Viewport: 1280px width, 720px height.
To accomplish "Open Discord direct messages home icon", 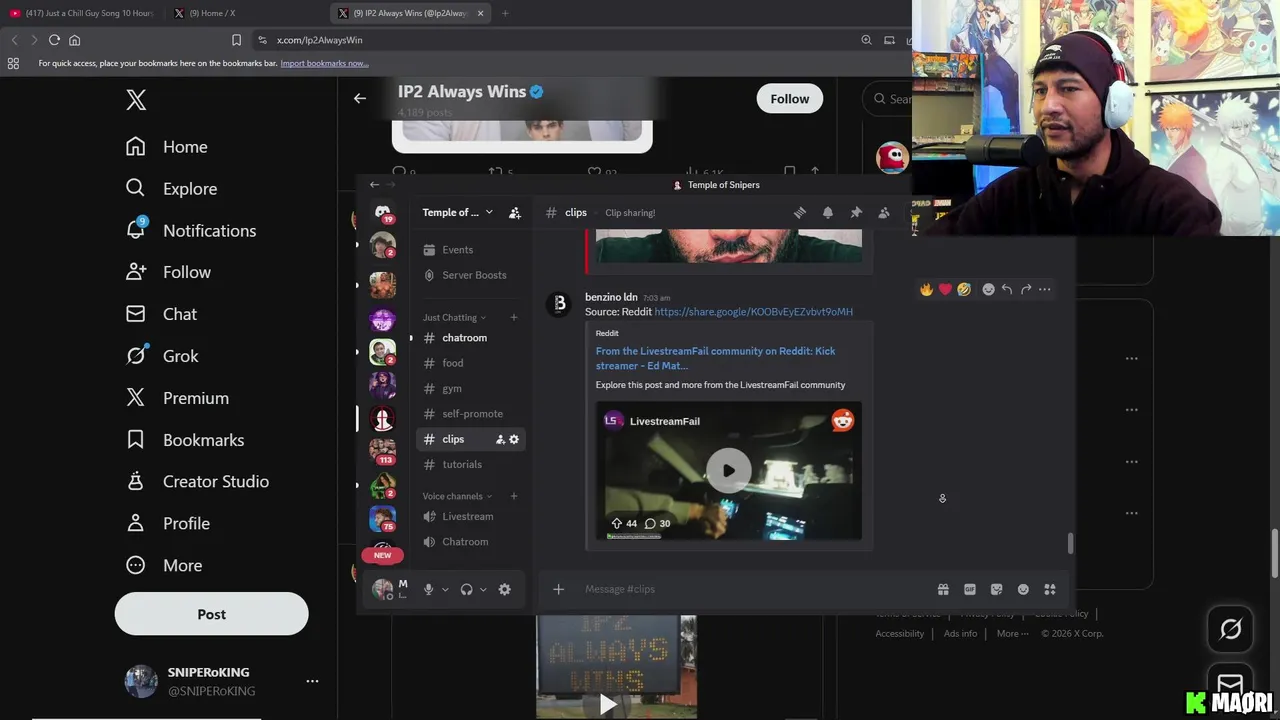I will [382, 212].
